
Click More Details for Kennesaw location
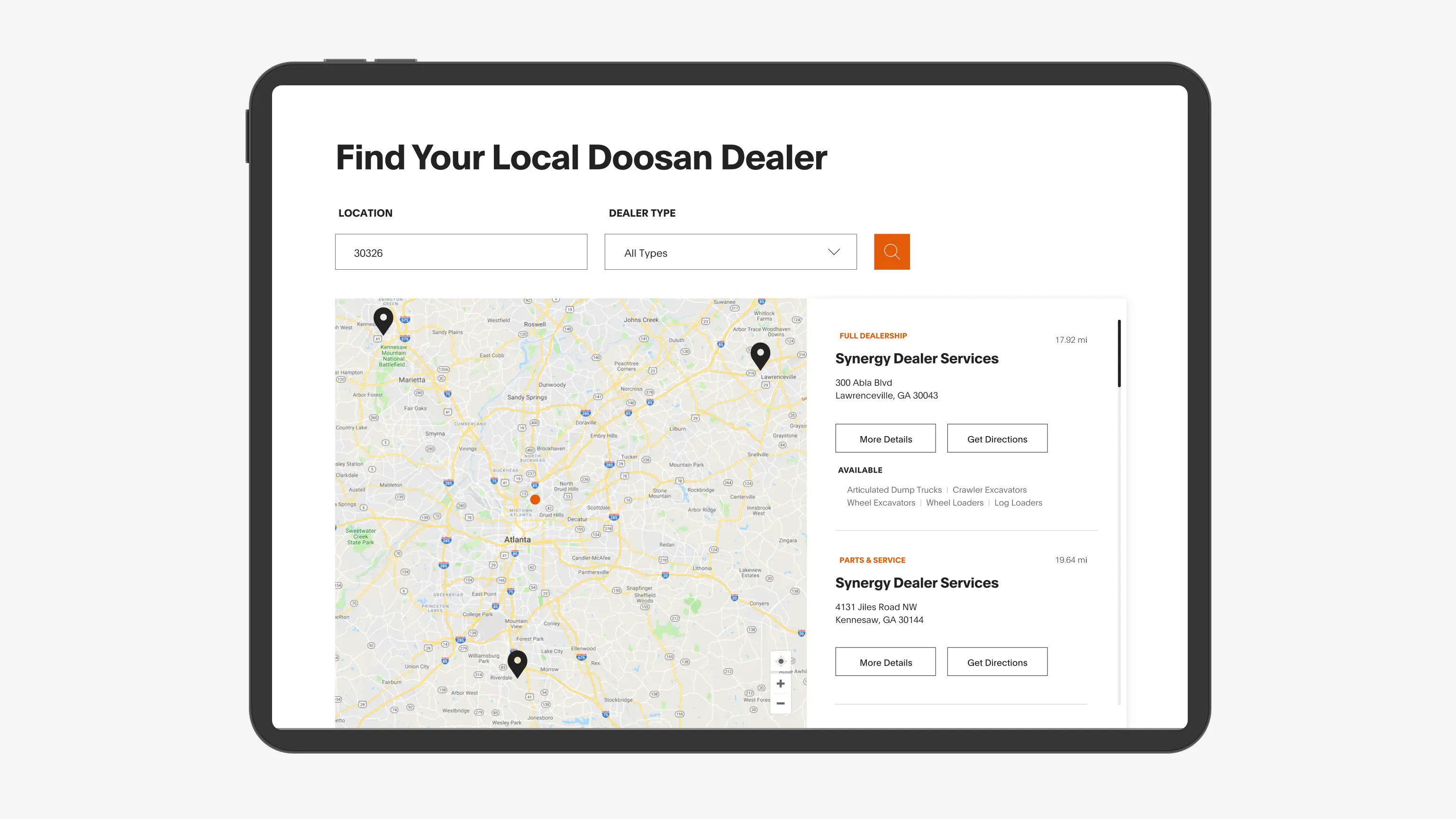(x=885, y=661)
